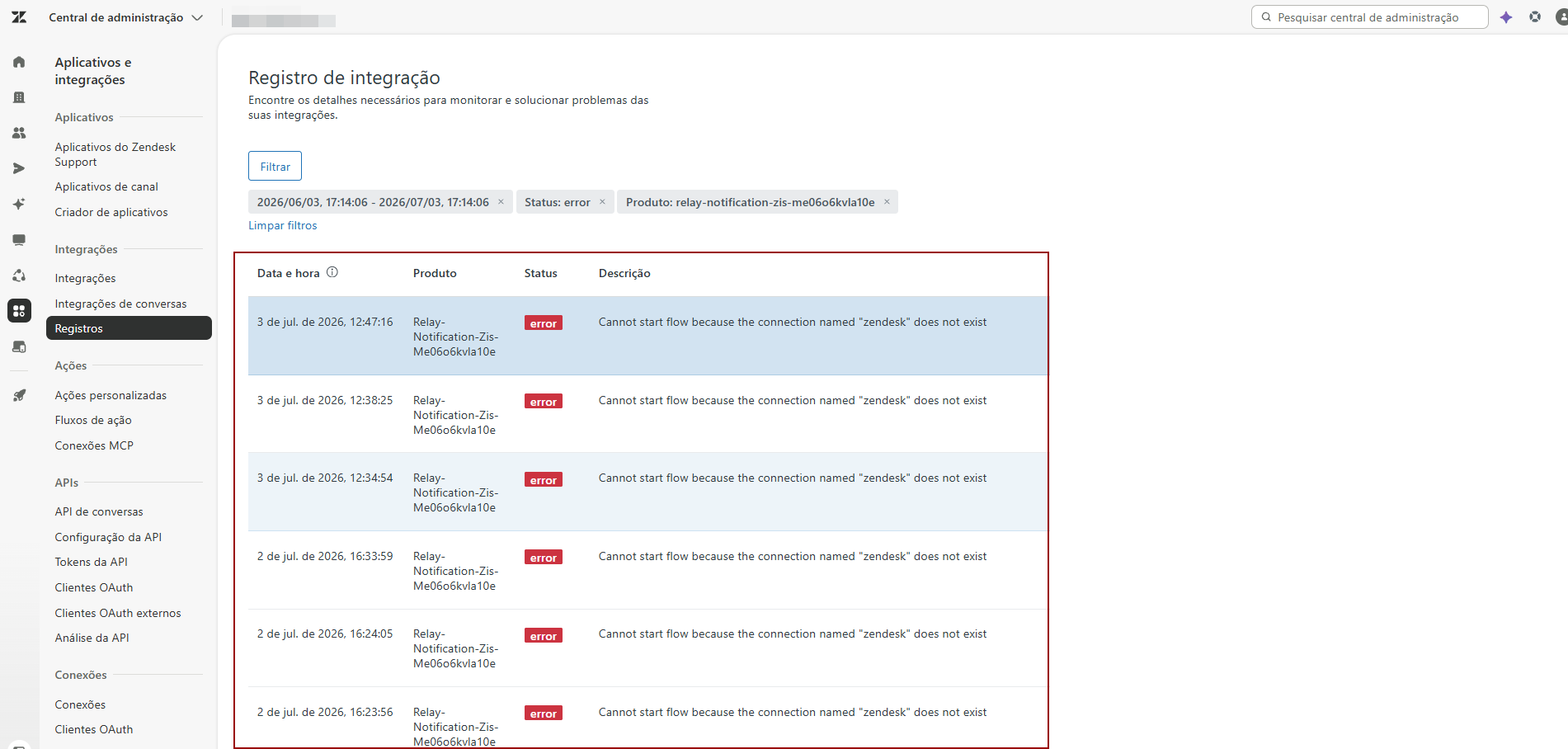Viewport: 1568px width, 749px height.
Task: Click the Filtrar button
Action: tap(275, 166)
